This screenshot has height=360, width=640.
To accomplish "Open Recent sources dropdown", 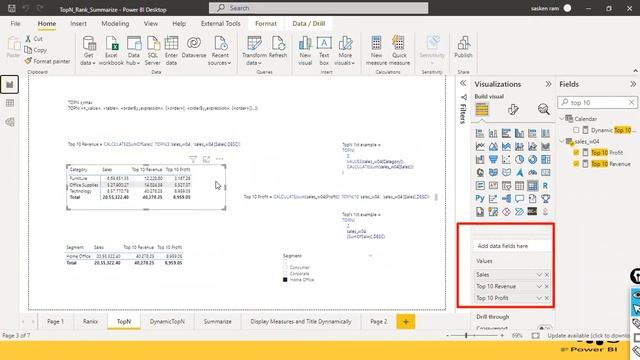I will pyautogui.click(x=220, y=51).
